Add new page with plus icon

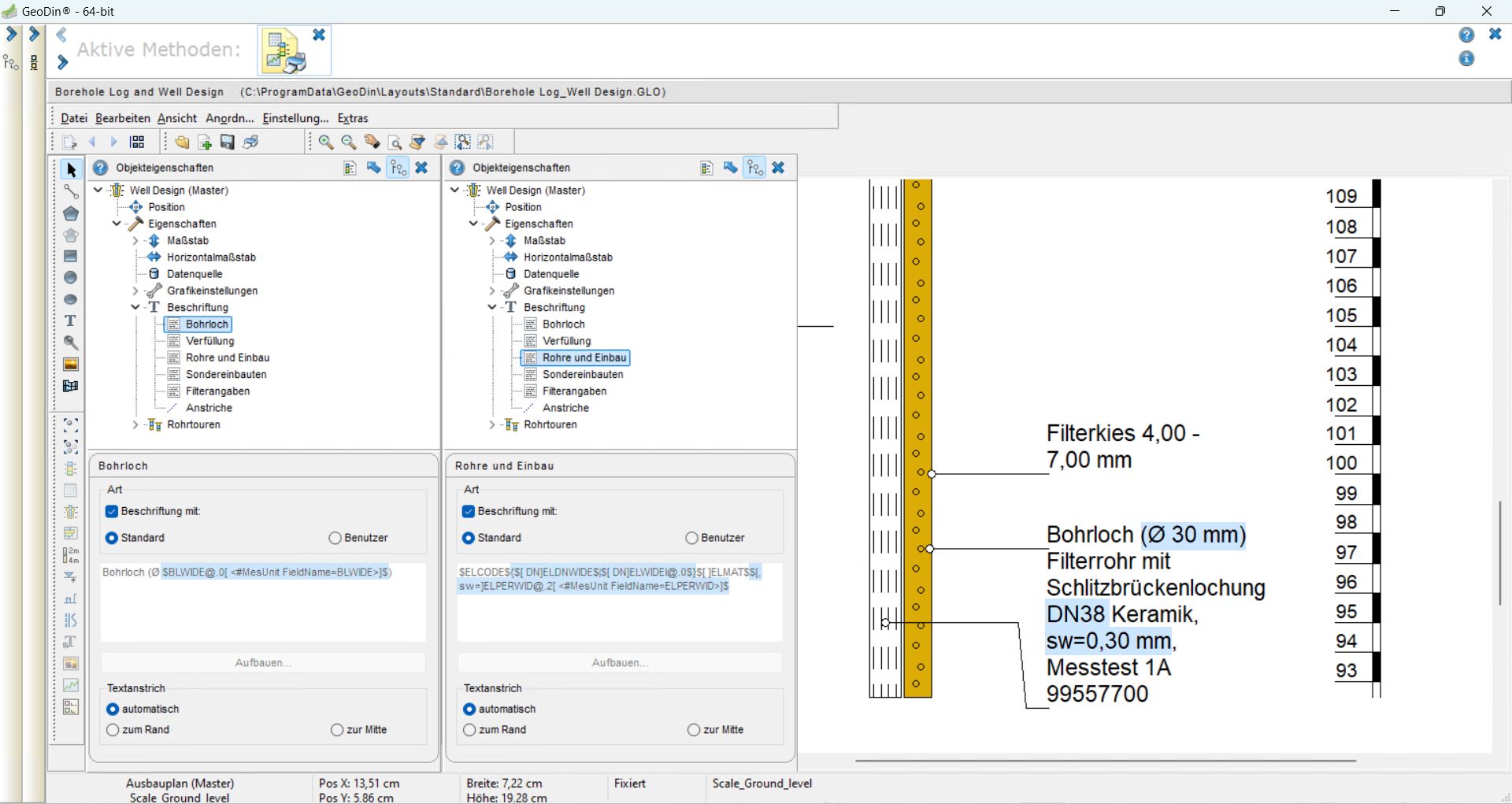(205, 142)
